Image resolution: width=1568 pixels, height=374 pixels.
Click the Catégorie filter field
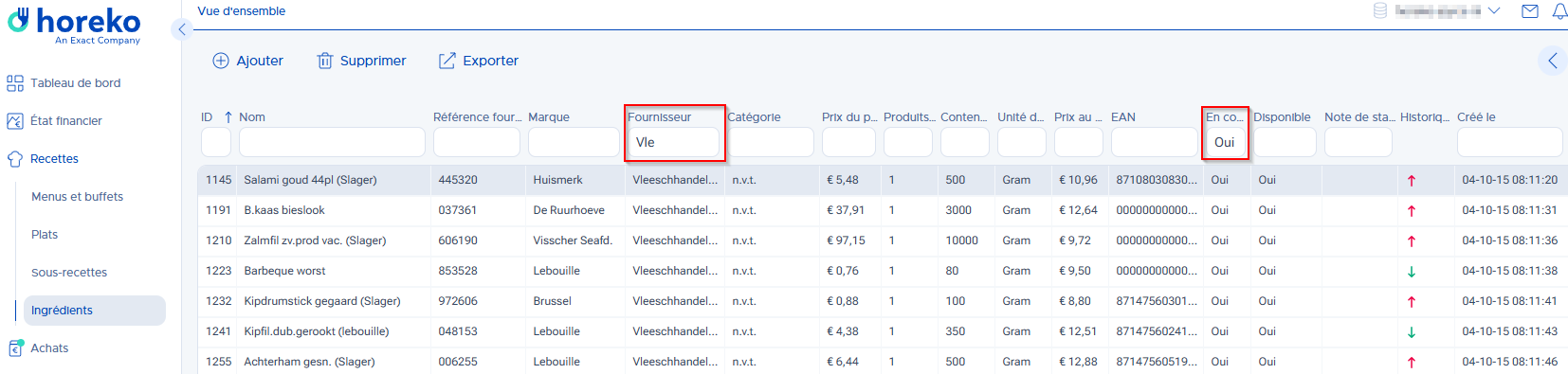click(771, 142)
